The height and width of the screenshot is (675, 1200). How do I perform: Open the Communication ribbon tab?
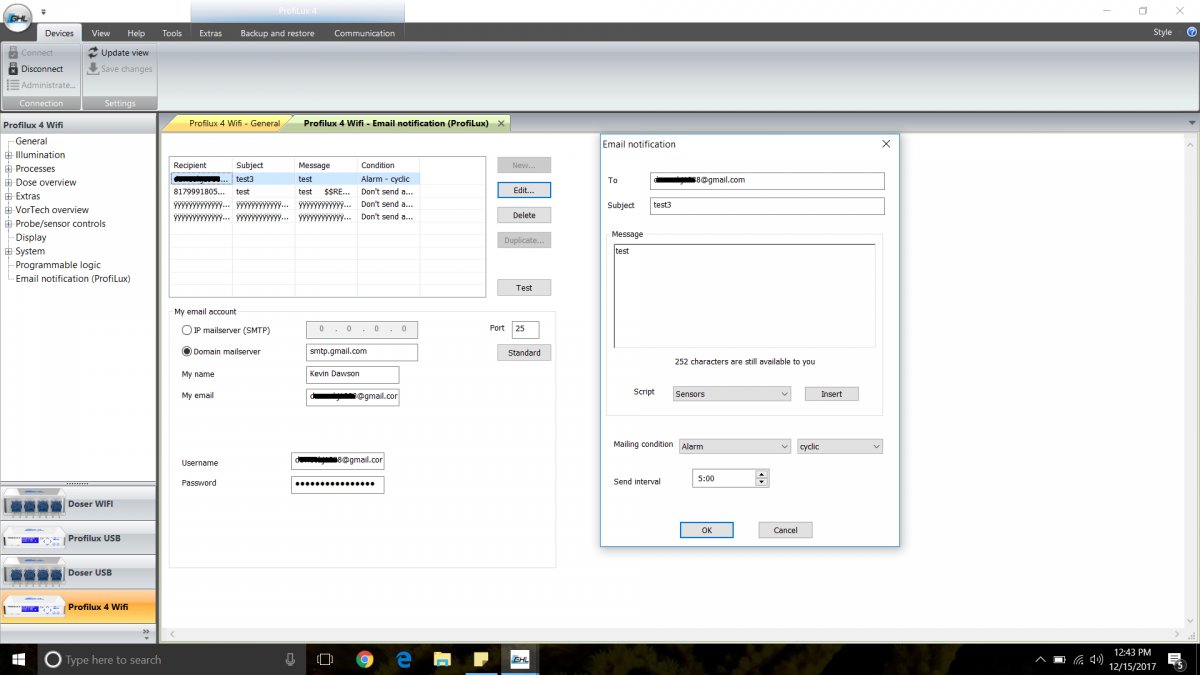point(364,33)
